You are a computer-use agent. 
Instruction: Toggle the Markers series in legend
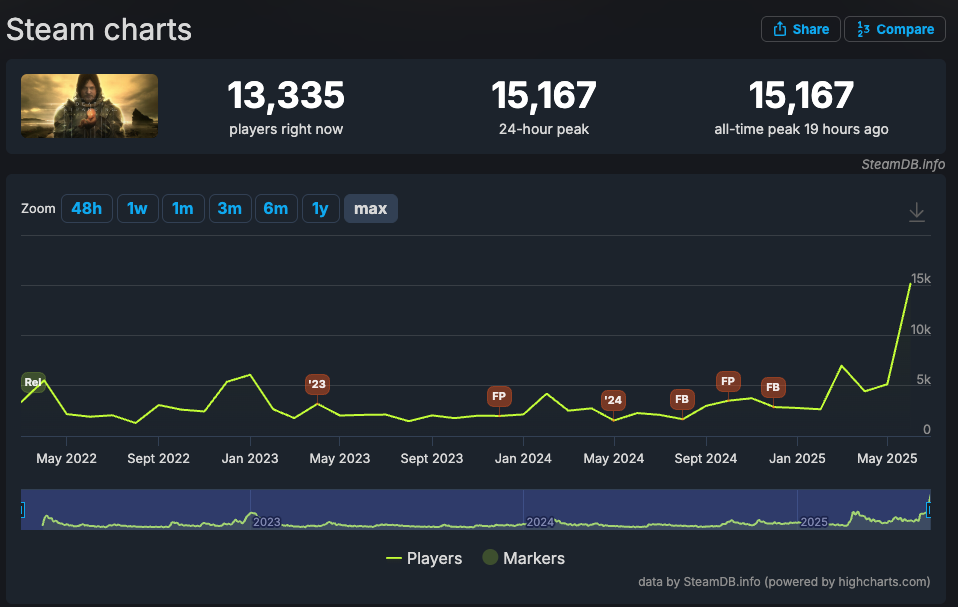click(x=524, y=558)
